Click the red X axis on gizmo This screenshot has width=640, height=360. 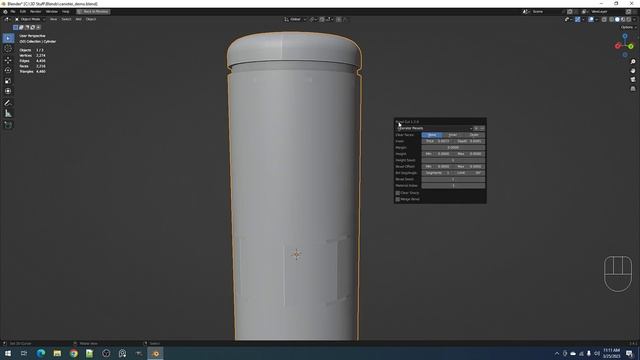pyautogui.click(x=618, y=46)
